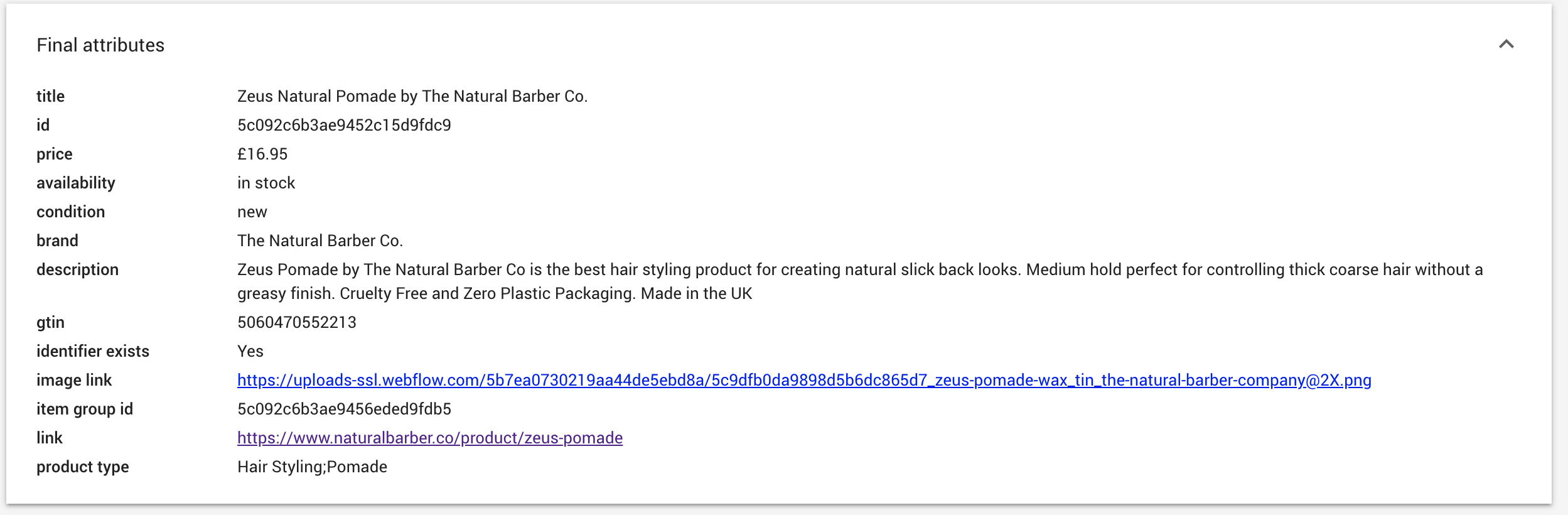
Task: Click the availability value in stock
Action: click(x=266, y=183)
